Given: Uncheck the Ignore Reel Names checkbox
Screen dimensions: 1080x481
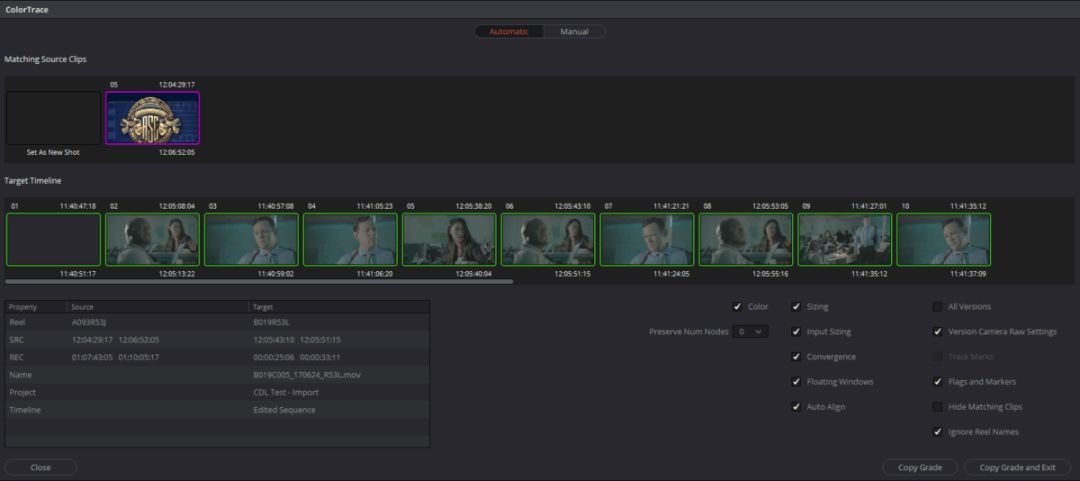Looking at the screenshot, I should (x=937, y=432).
